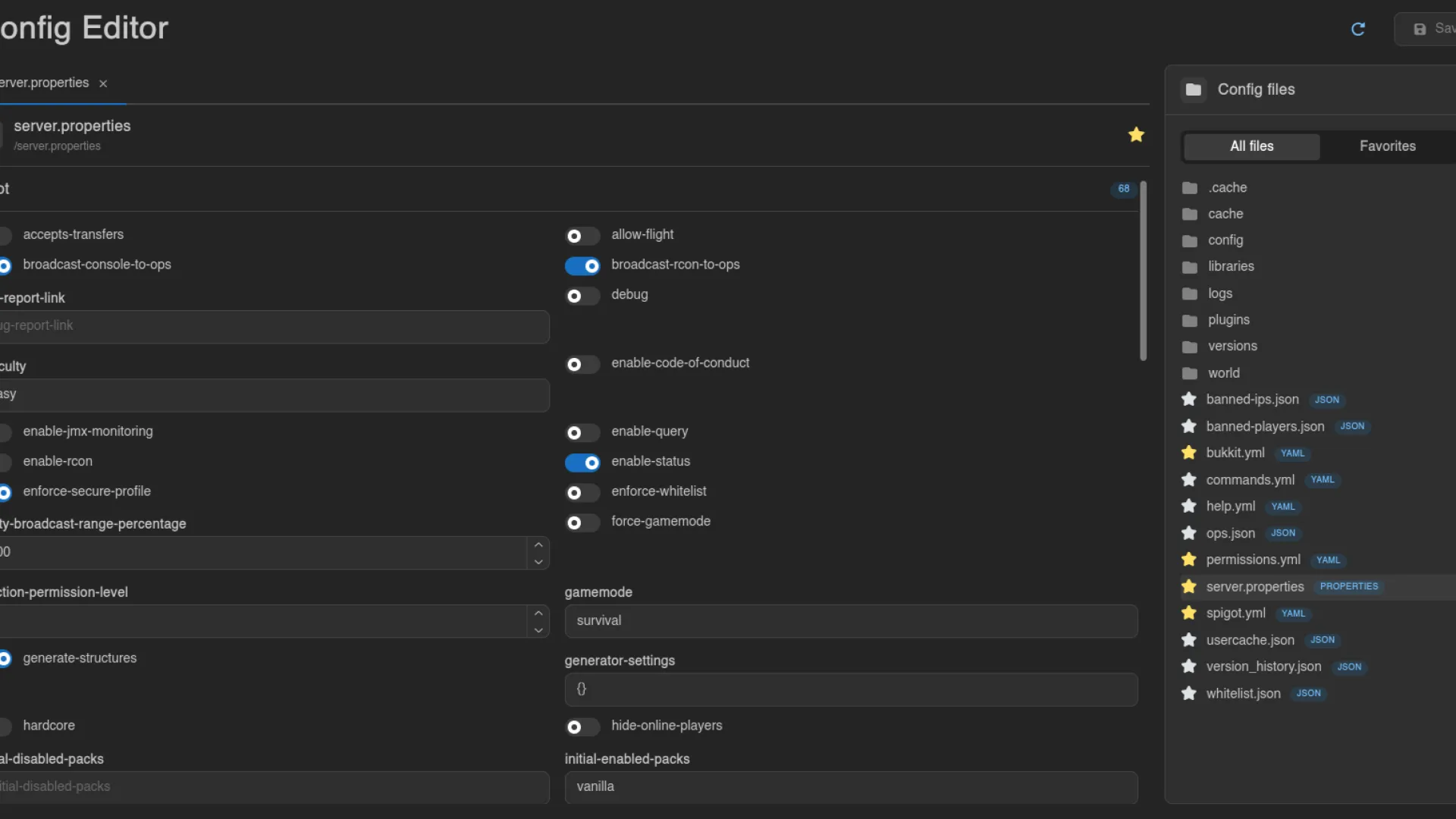
Task: Unstar server.properties in file list
Action: (x=1189, y=586)
